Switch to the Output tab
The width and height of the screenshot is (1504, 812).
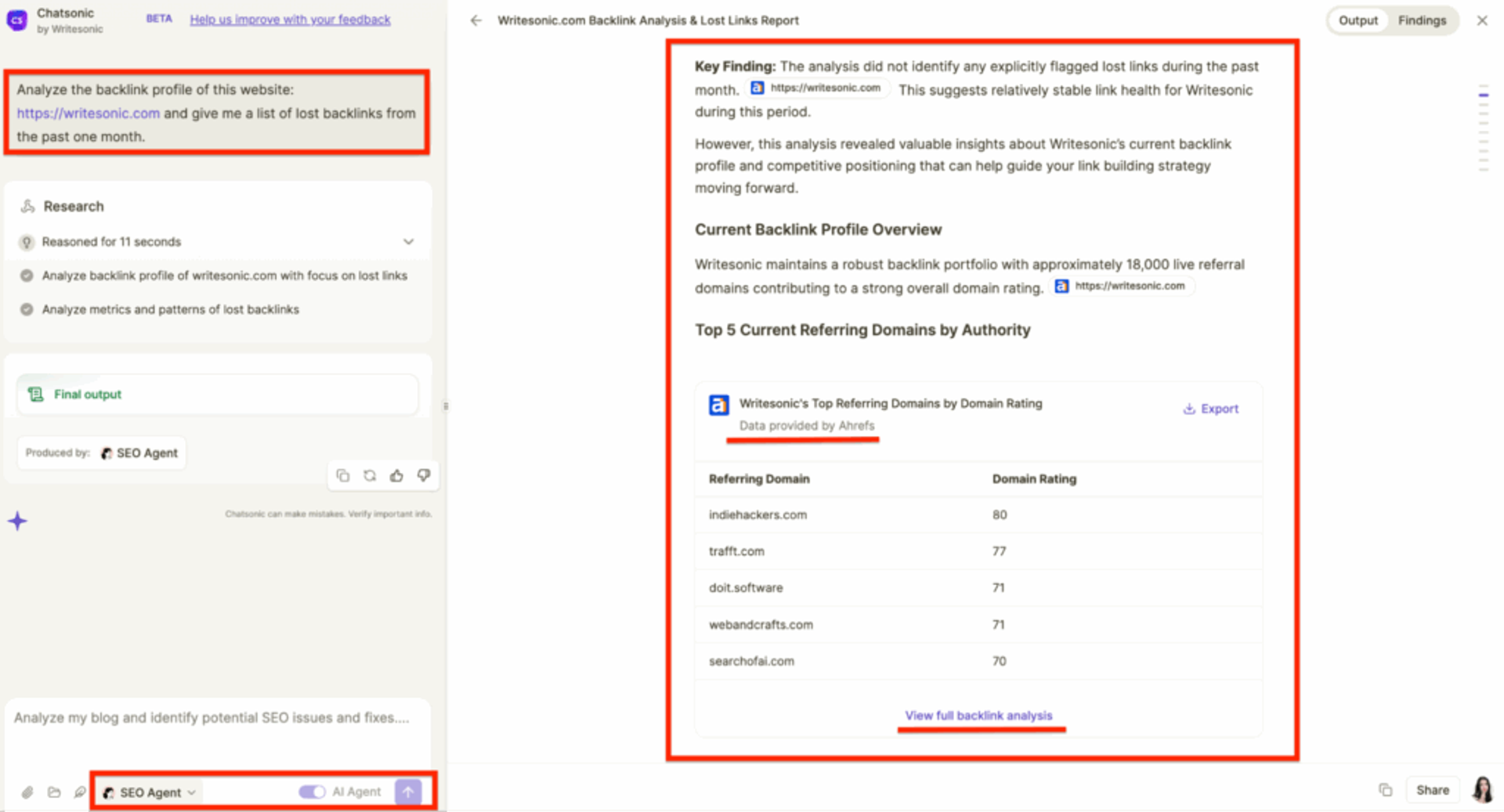pos(1358,20)
